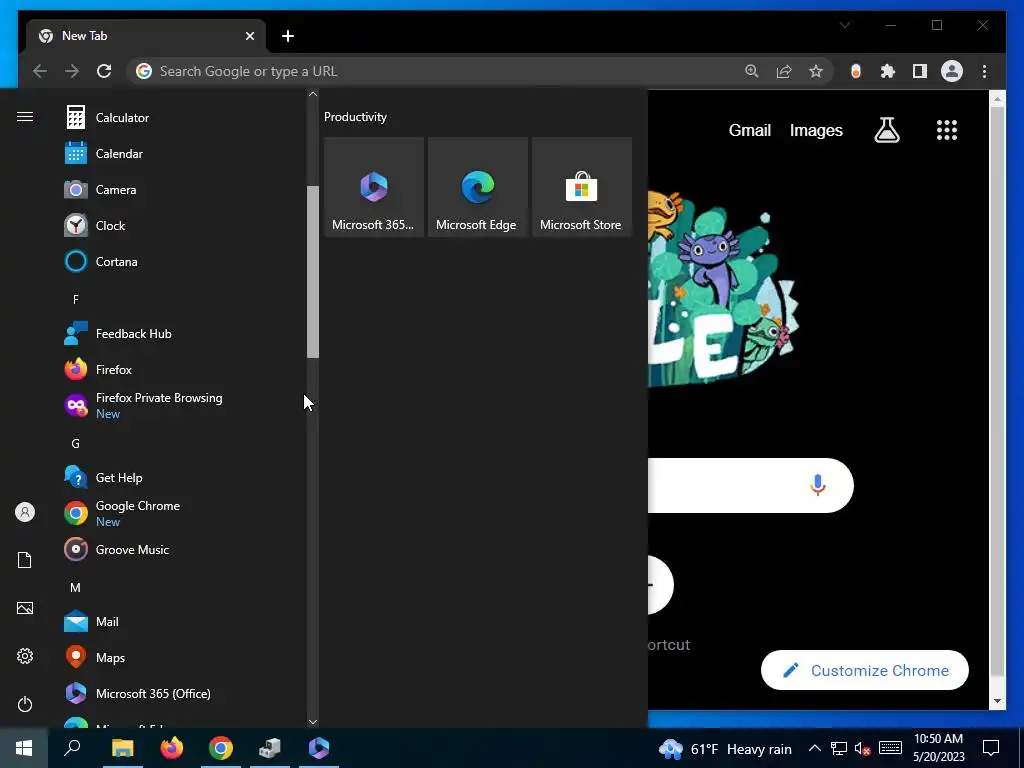The height and width of the screenshot is (768, 1024).
Task: Open a new Chrome tab with plus button
Action: click(288, 36)
